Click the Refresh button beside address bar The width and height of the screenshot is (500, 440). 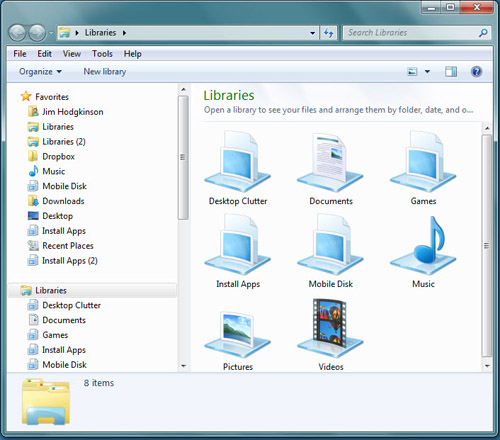click(x=329, y=33)
